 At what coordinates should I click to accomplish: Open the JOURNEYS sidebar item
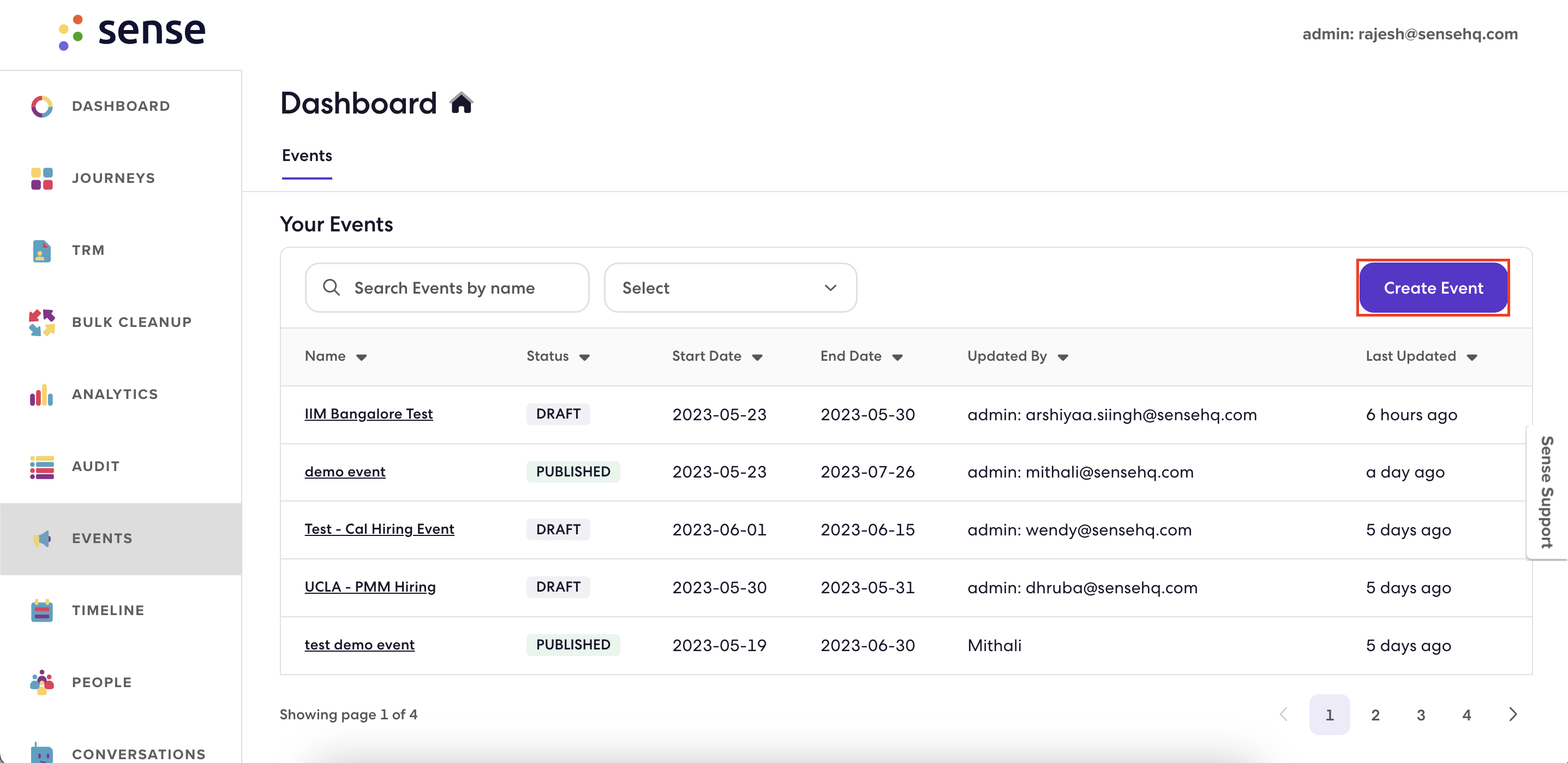[121, 178]
